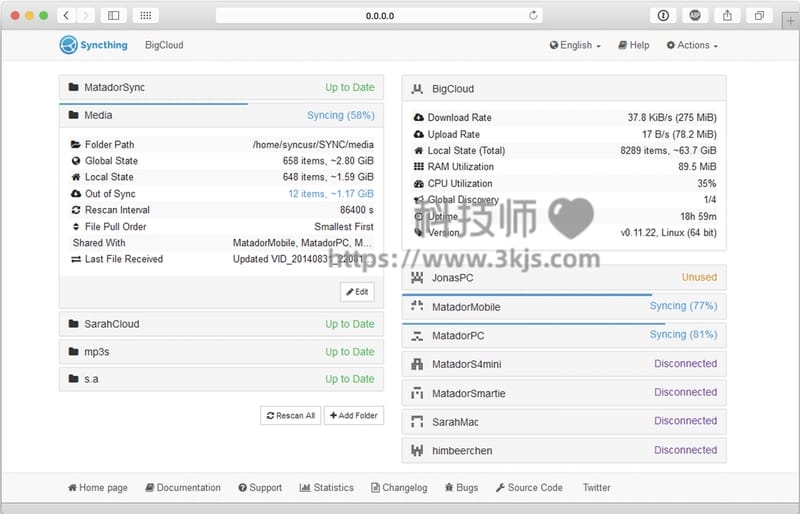Click the RAM Utilization grid icon
The image size is (800, 514).
coord(419,166)
